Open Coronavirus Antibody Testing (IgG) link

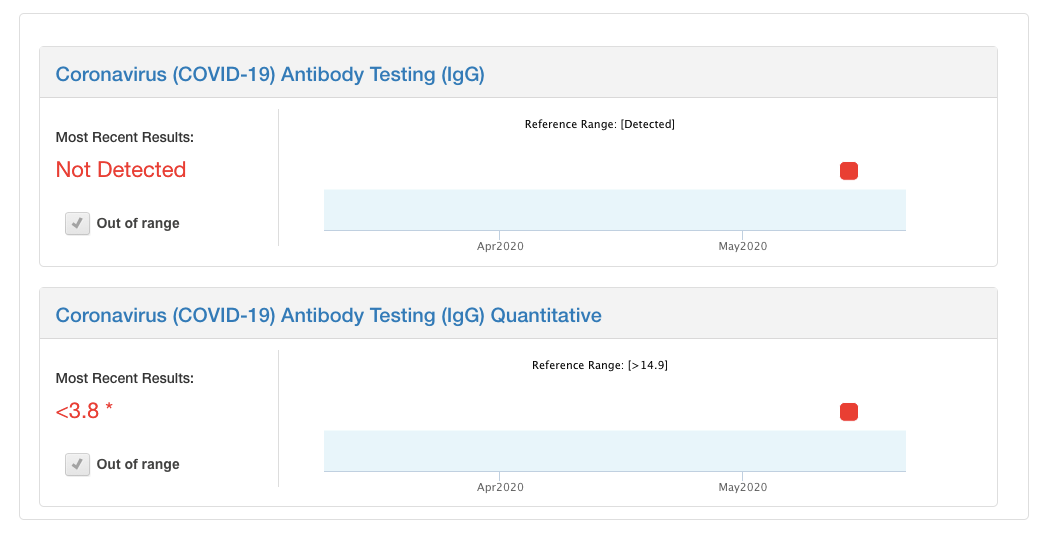(x=270, y=74)
